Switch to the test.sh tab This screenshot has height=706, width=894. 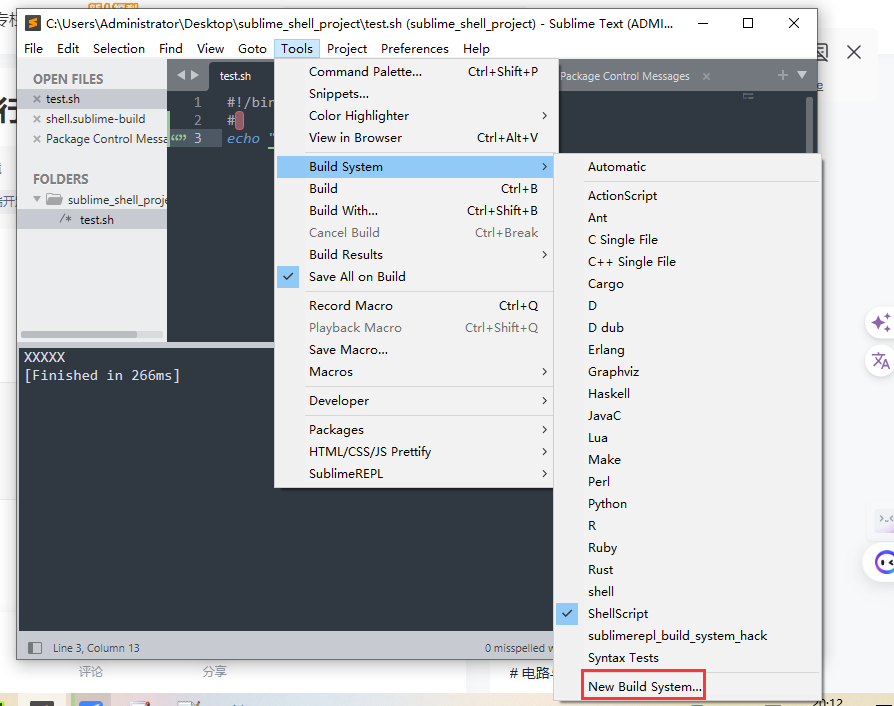click(x=235, y=76)
